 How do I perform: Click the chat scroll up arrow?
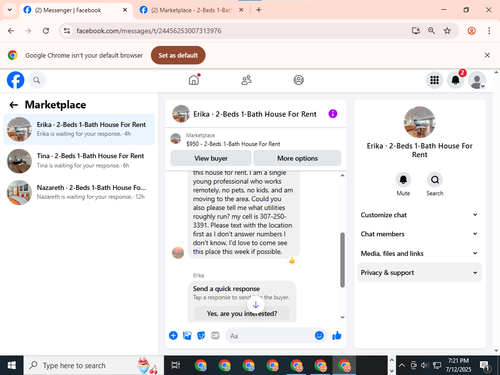342,175
